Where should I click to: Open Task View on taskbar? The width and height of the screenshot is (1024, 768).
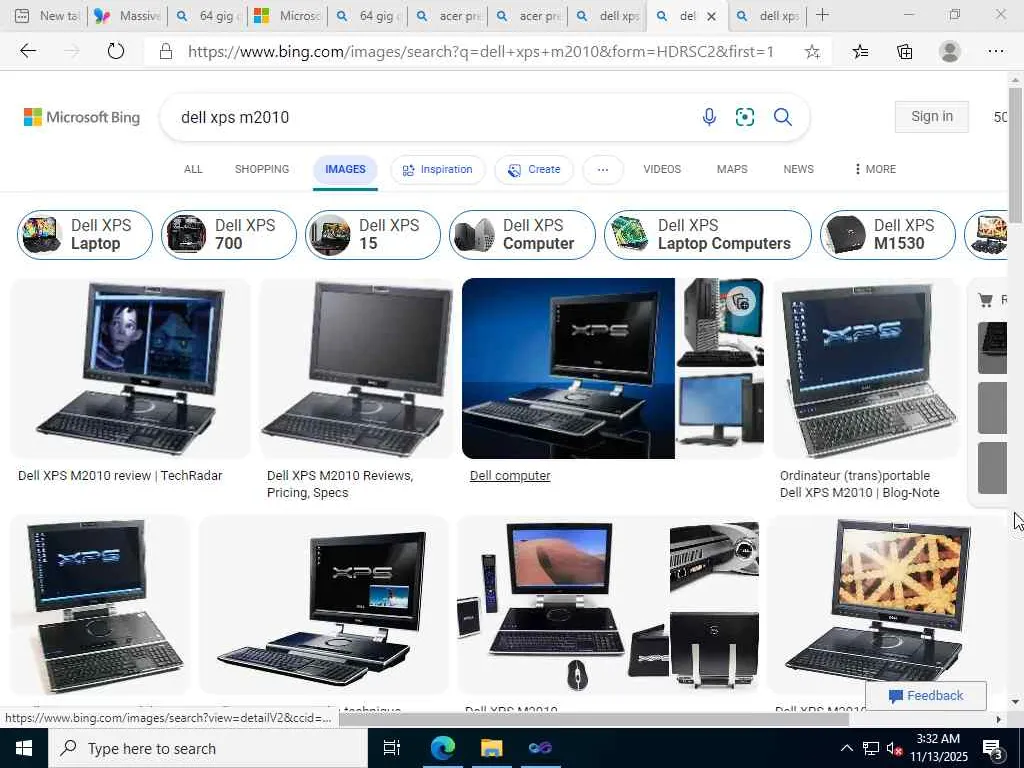392,748
